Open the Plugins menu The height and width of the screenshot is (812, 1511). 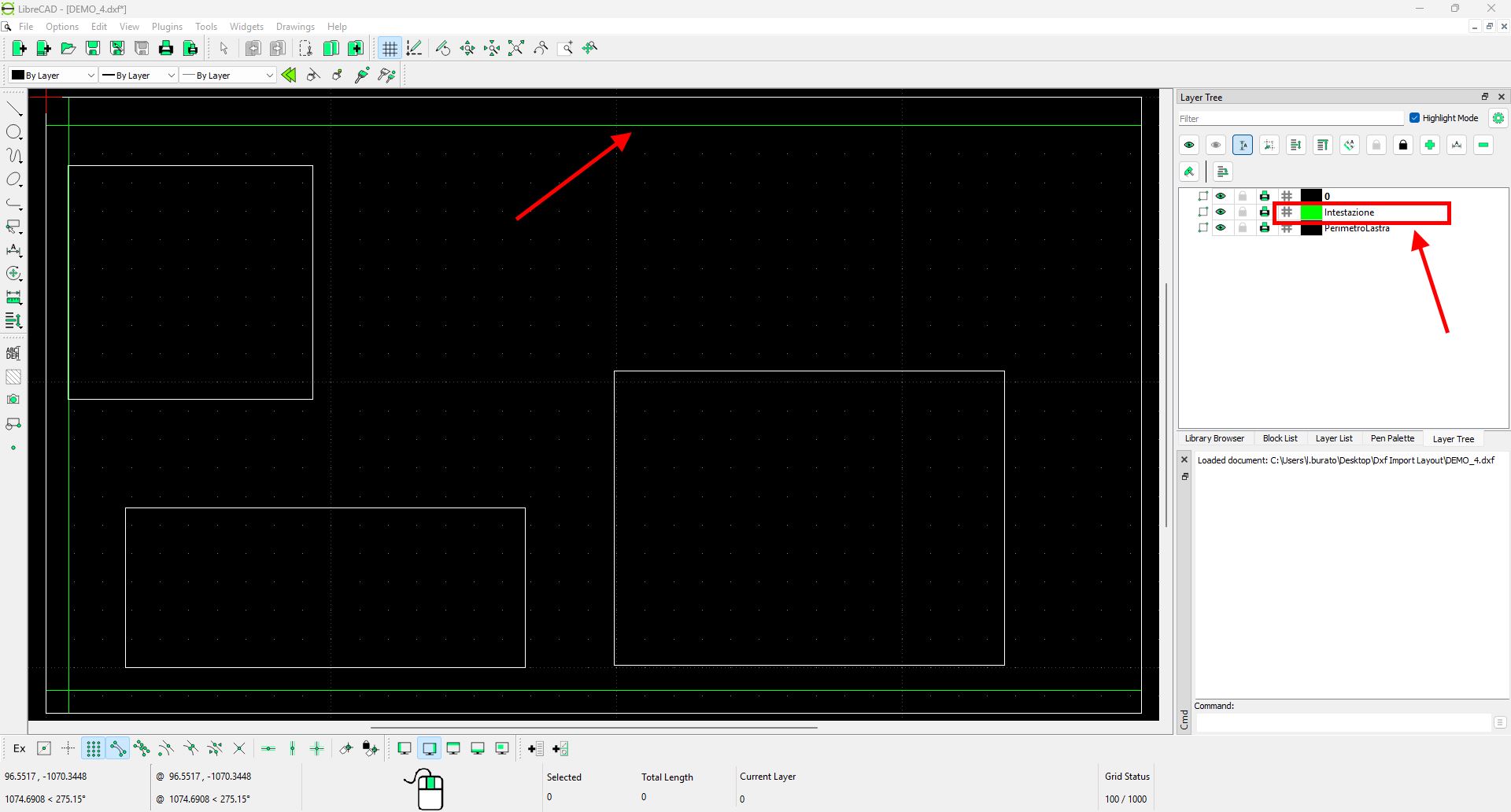tap(167, 27)
